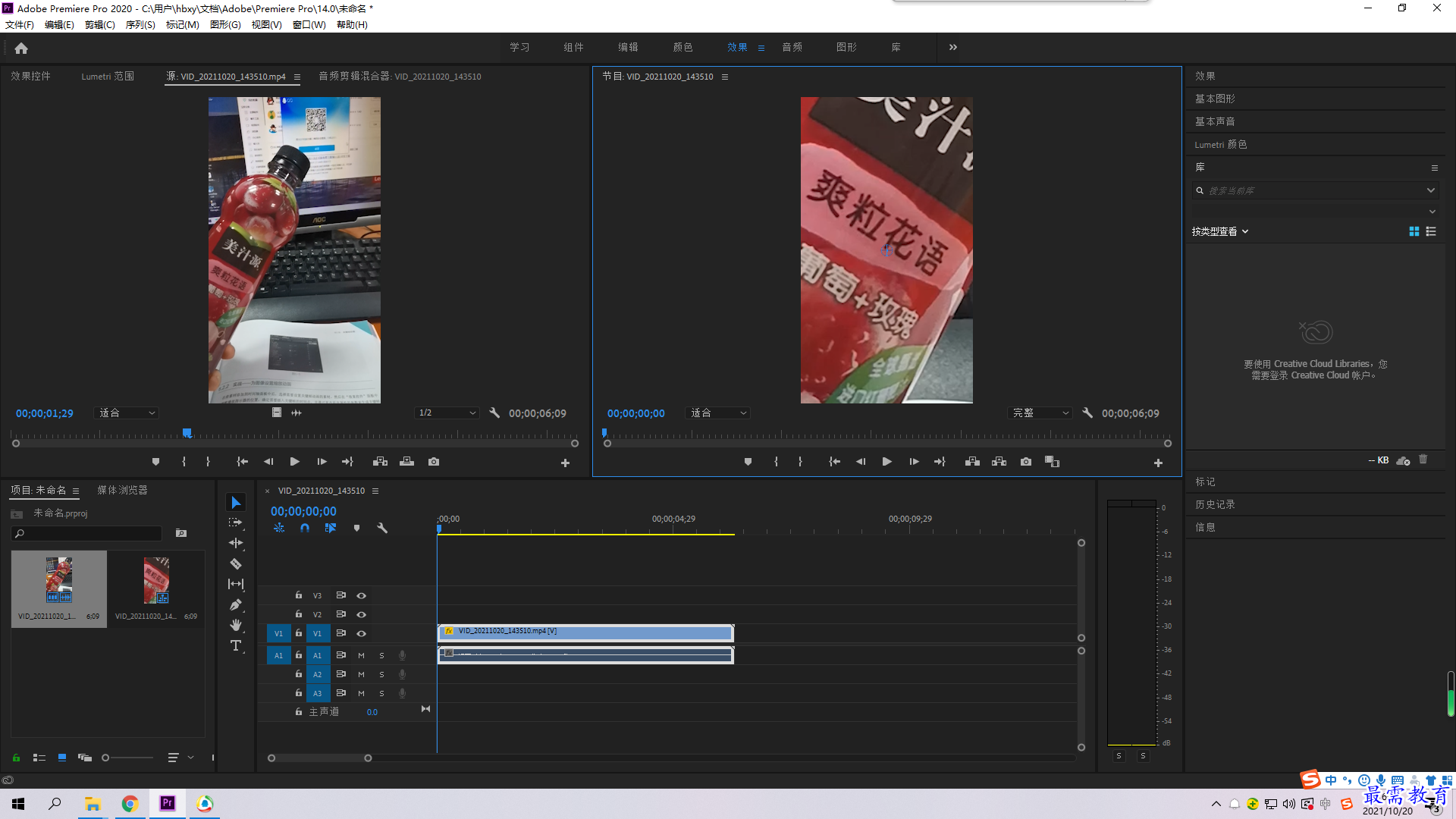Open timeline display settings wrench

[x=382, y=528]
